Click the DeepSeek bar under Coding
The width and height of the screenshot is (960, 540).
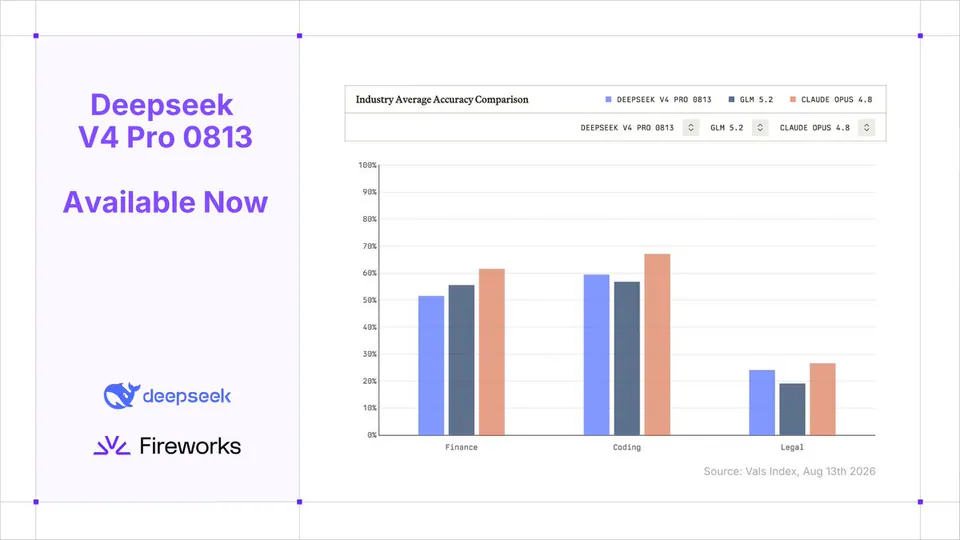click(596, 355)
